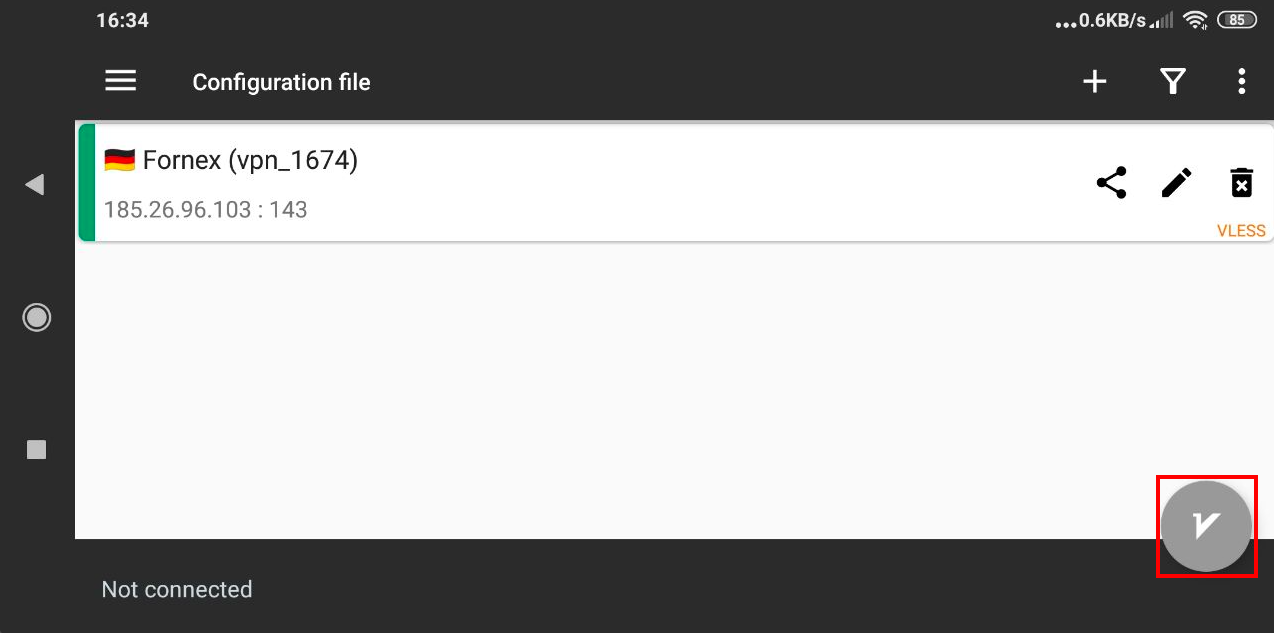
Task: Click the 185.26.96.103 : 143 address
Action: click(205, 210)
